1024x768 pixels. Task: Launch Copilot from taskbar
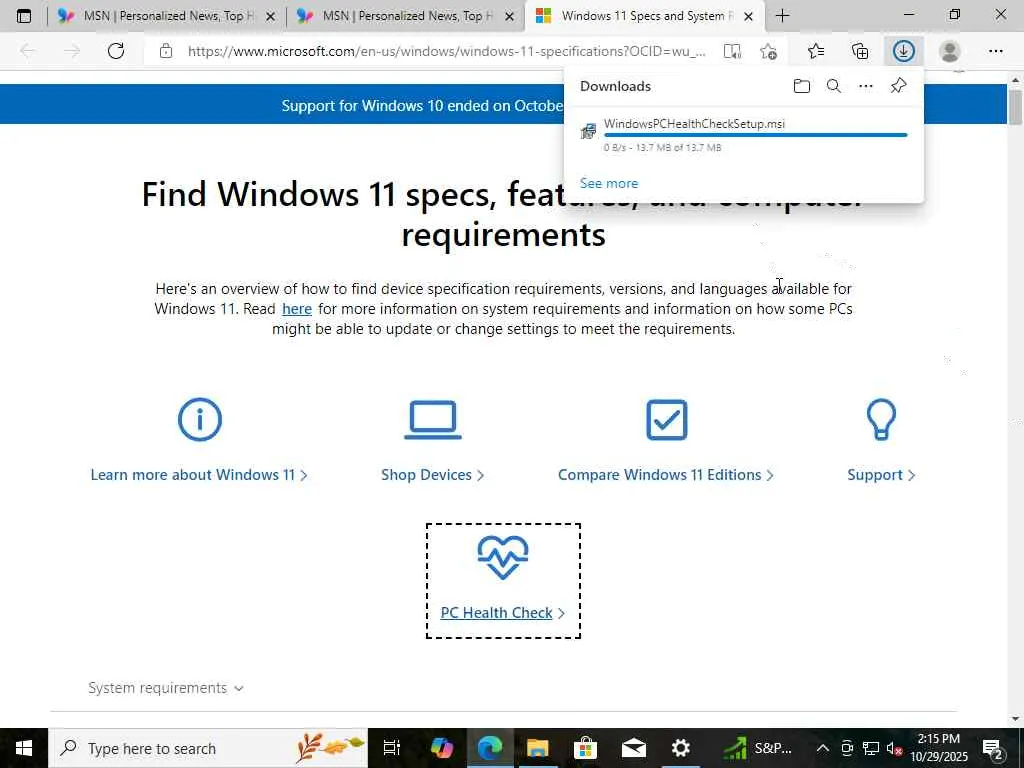click(x=441, y=748)
